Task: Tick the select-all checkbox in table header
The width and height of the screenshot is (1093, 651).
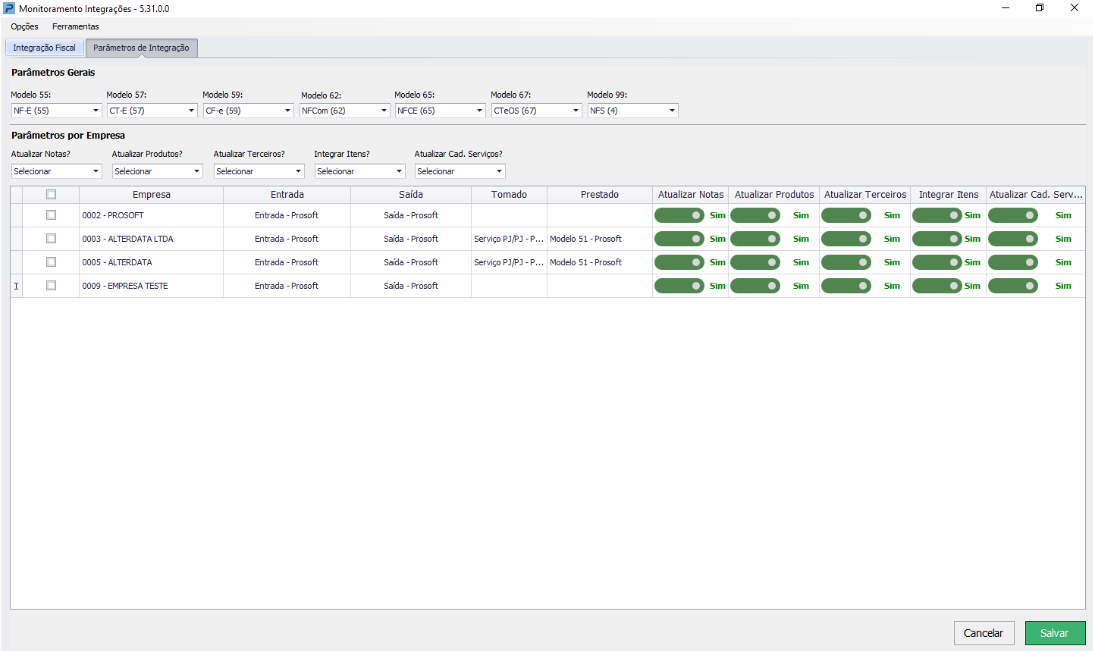Action: tap(51, 195)
